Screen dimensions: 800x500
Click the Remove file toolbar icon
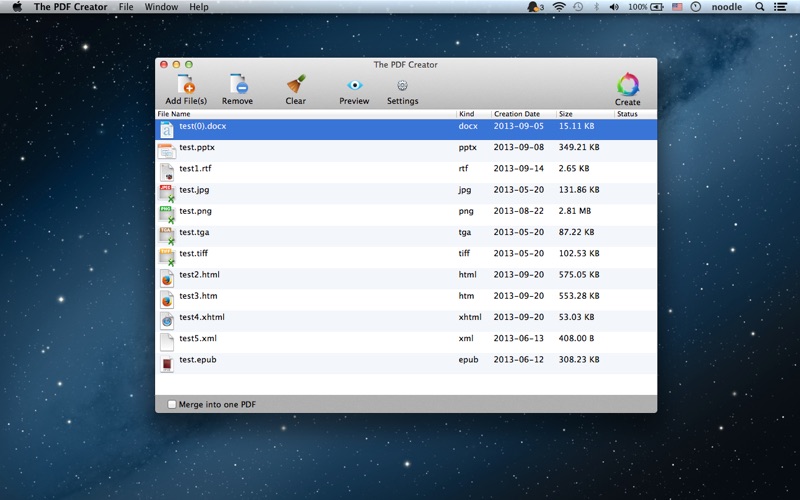click(238, 84)
